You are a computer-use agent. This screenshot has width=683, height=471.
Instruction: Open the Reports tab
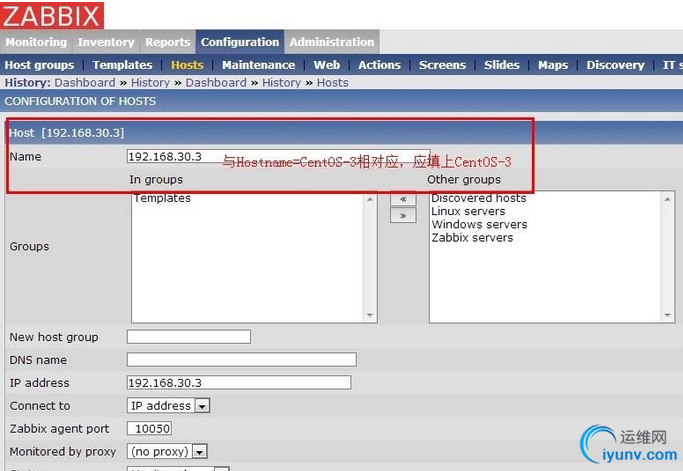pos(168,42)
